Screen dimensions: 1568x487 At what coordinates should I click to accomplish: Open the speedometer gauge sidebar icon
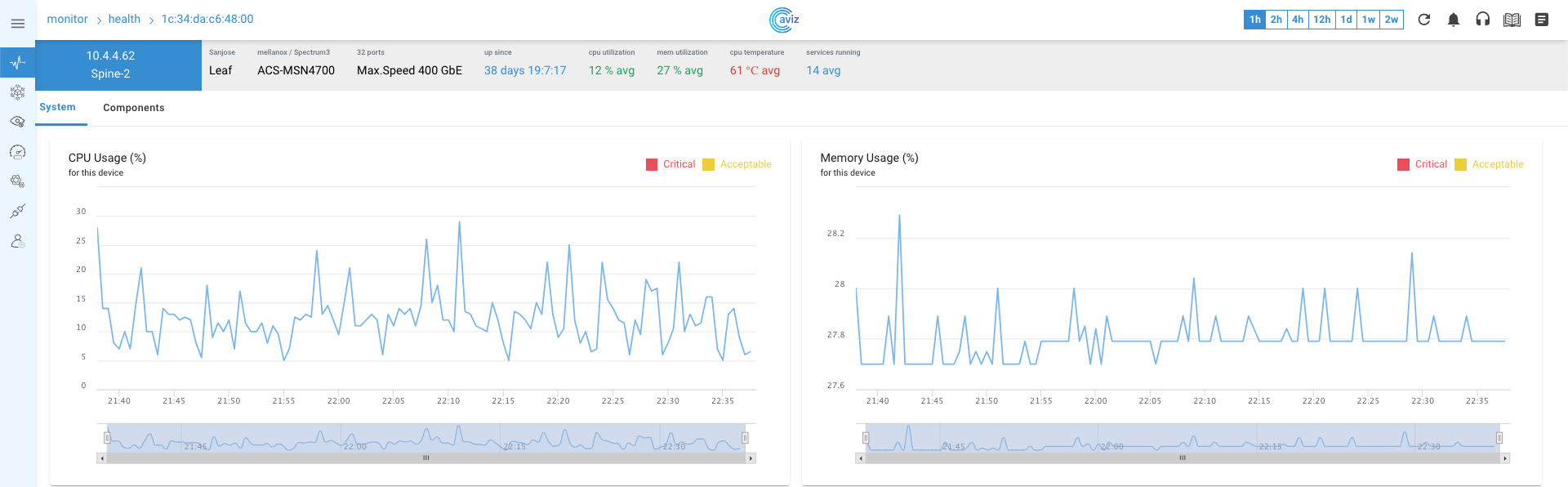tap(17, 152)
